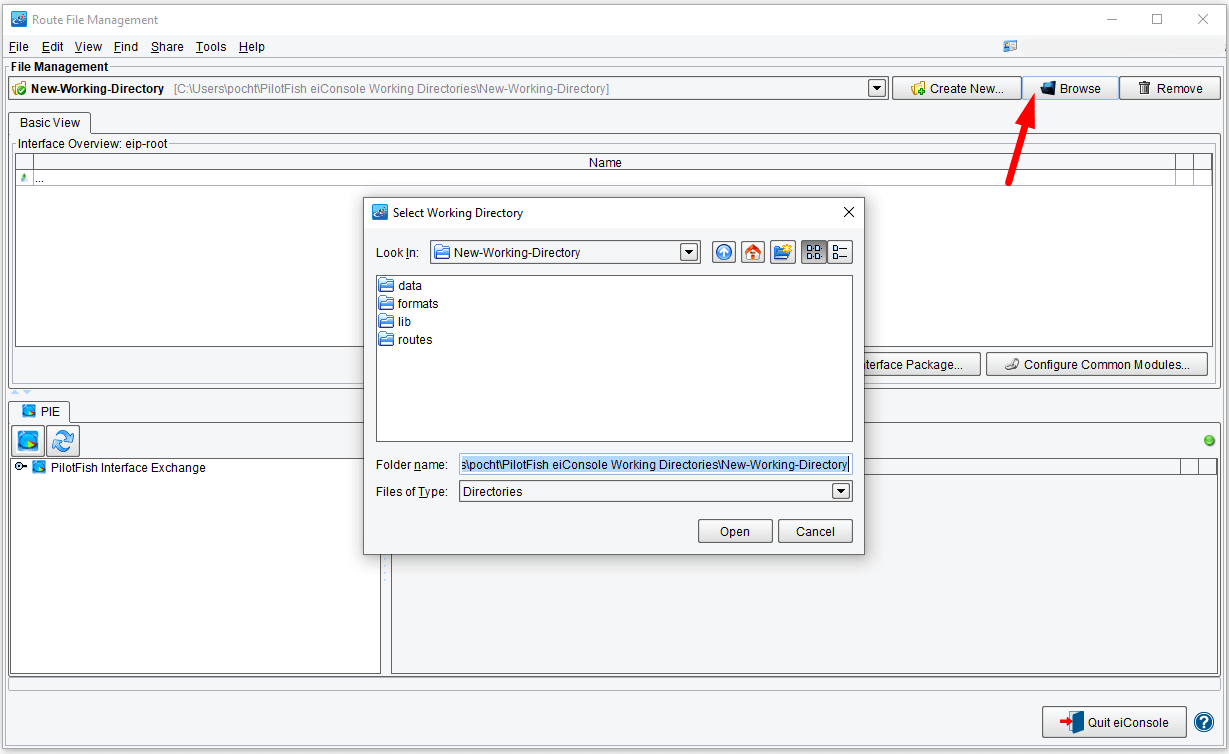
Task: Click Open in the directory dialog
Action: tap(735, 531)
